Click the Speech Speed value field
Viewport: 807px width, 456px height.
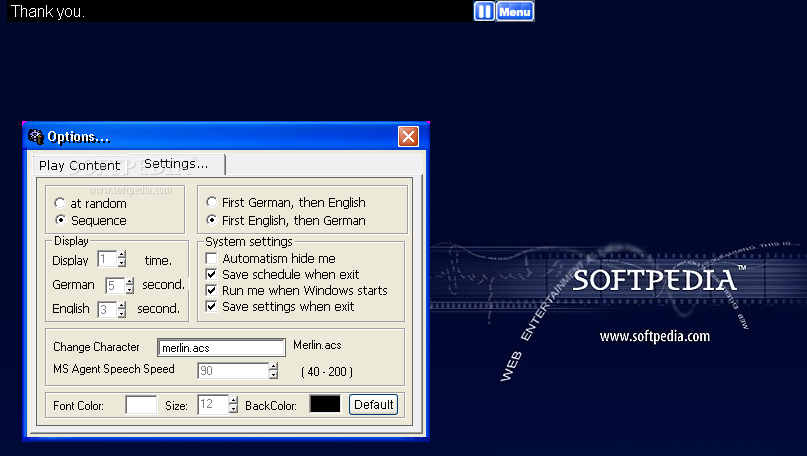(x=233, y=371)
